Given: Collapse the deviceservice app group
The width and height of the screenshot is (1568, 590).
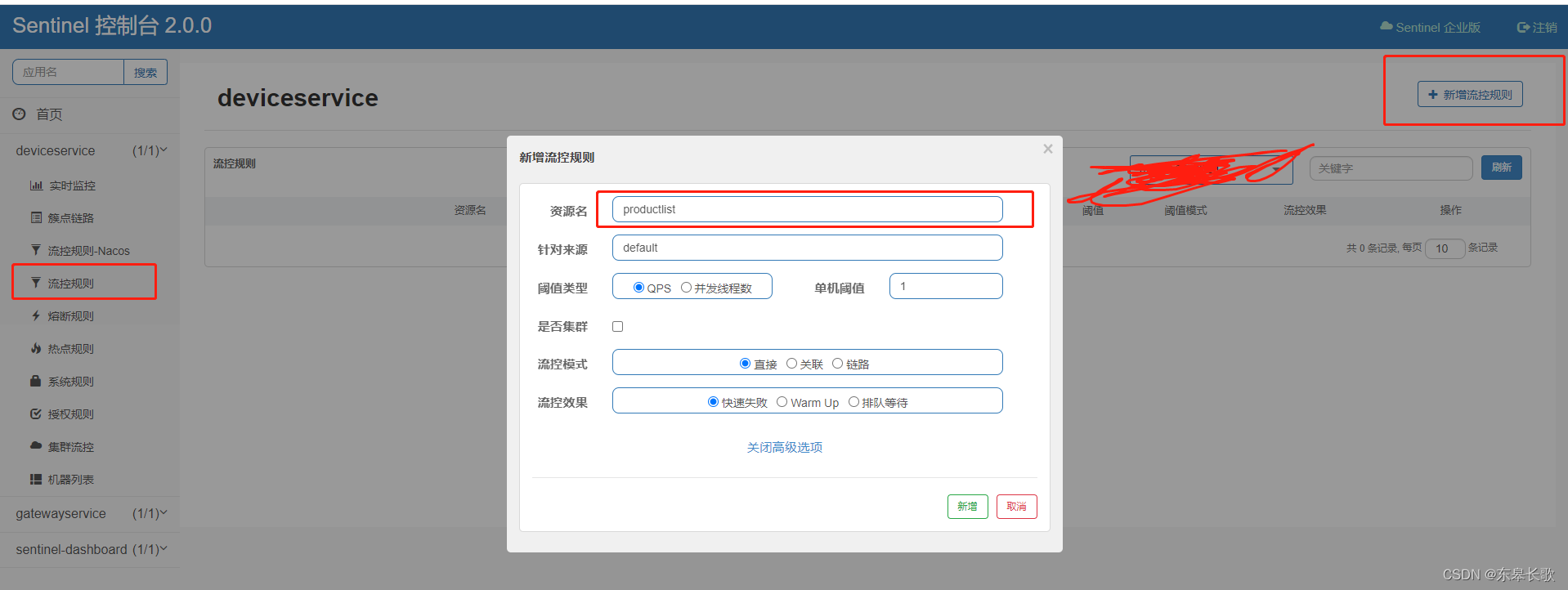Looking at the screenshot, I should click(90, 150).
